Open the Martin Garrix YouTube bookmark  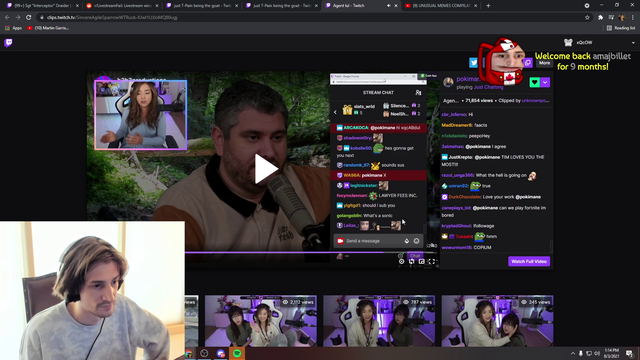tap(48, 28)
